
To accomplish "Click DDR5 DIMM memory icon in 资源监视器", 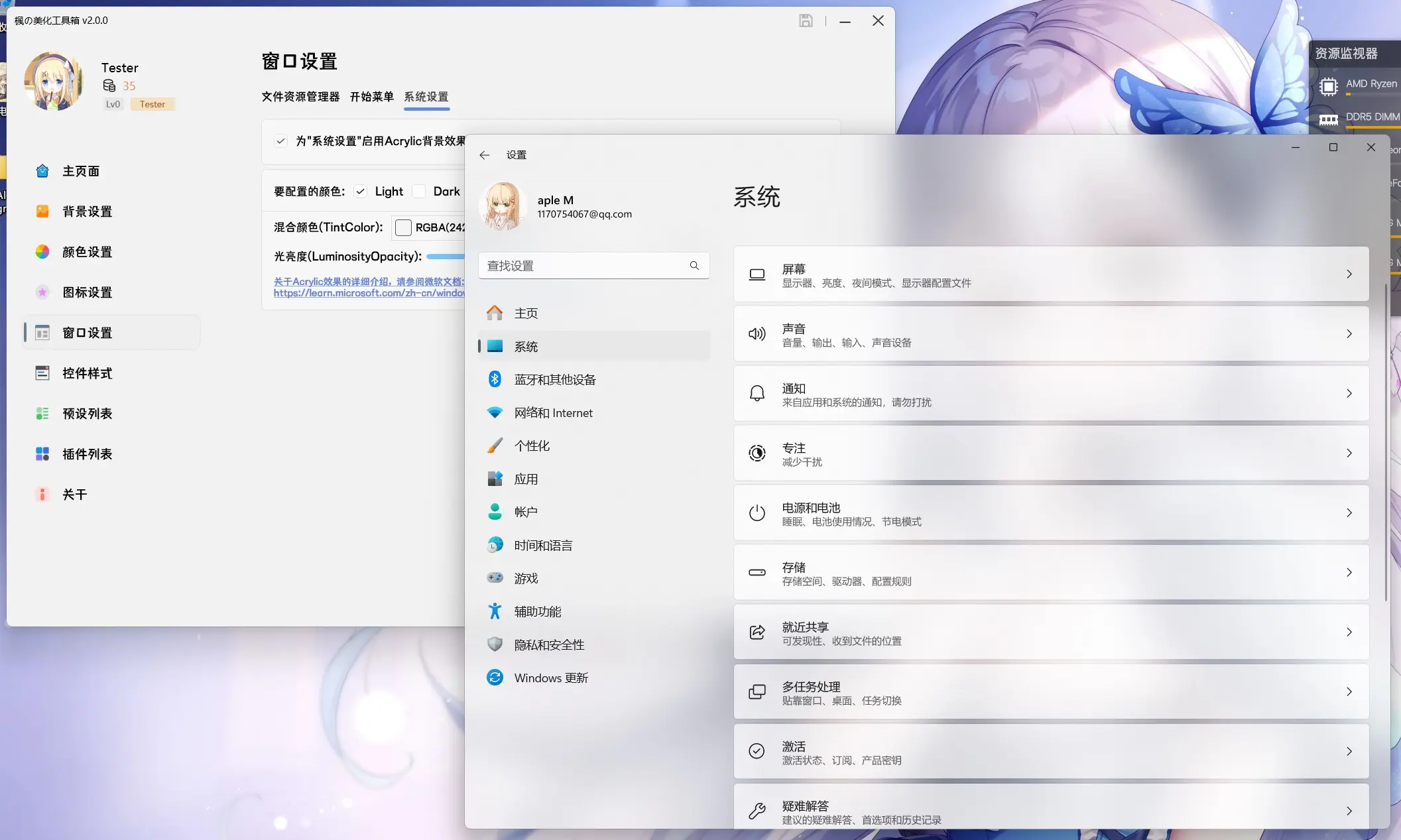I will pos(1328,119).
